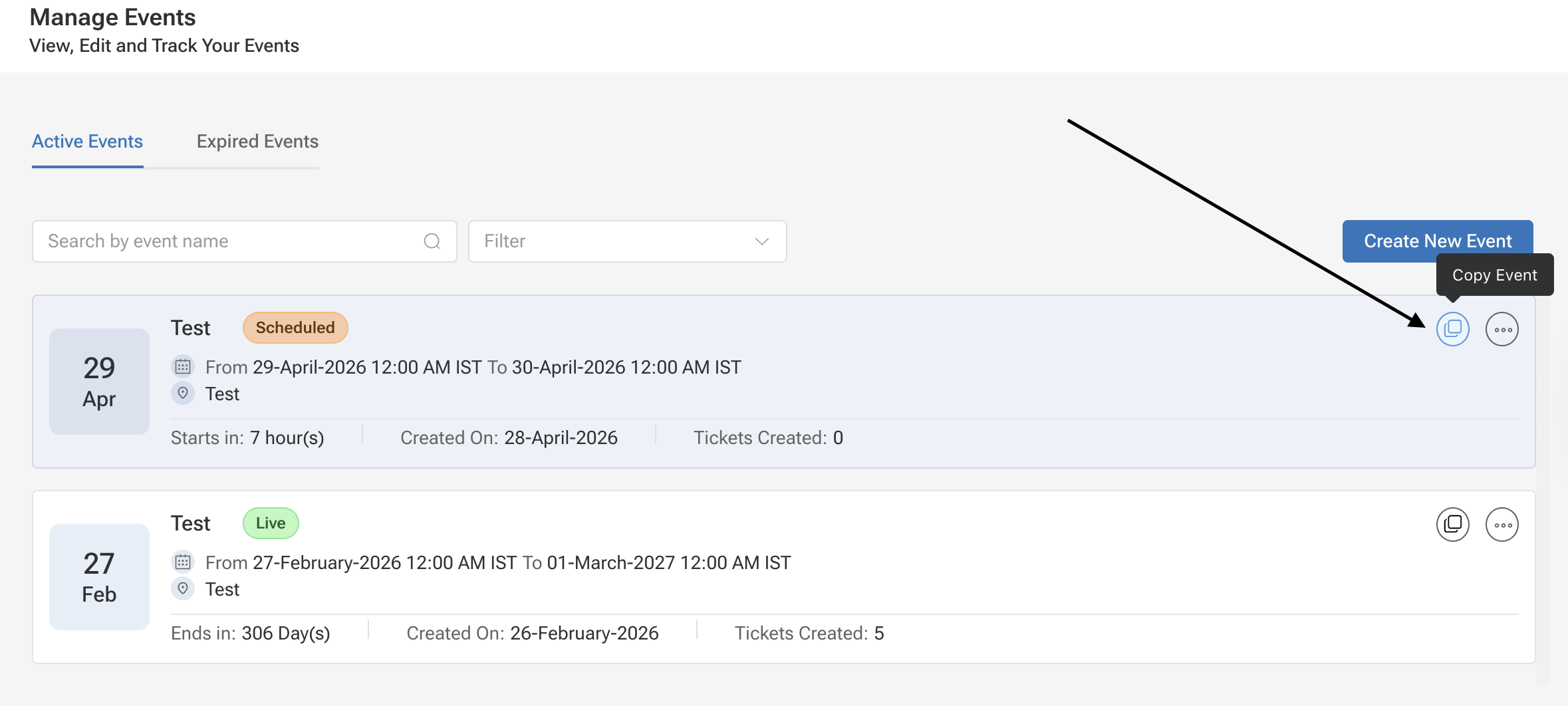Focus the Search by event name field
This screenshot has width=1568, height=706.
244,241
